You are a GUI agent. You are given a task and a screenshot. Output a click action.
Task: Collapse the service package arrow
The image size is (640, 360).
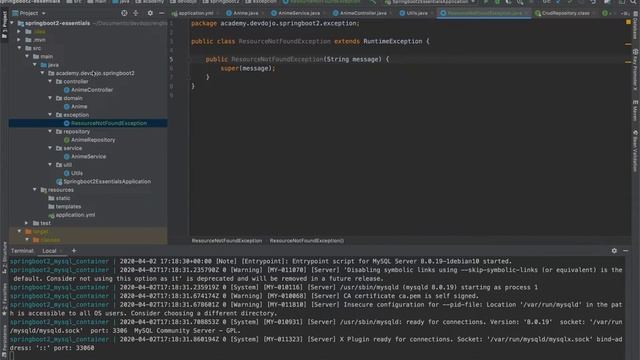[50, 148]
